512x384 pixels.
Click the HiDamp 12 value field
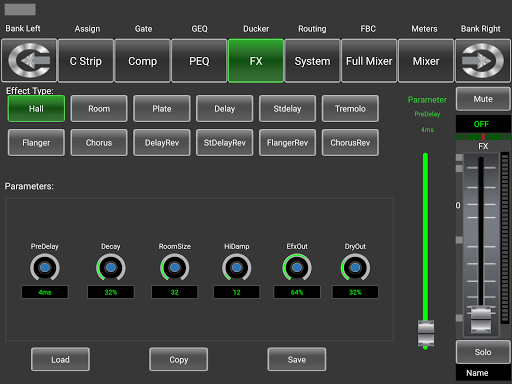point(237,292)
